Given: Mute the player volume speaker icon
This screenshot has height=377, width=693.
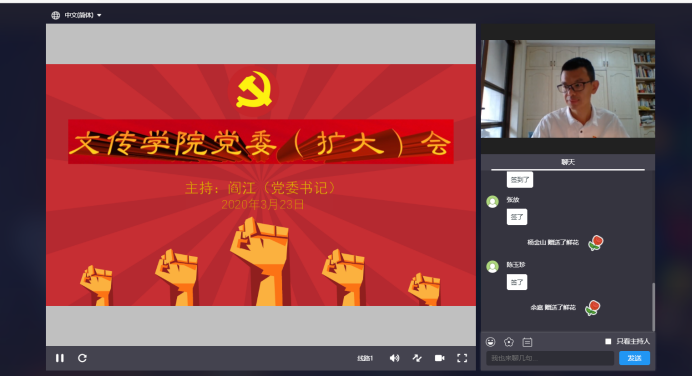Looking at the screenshot, I should pos(394,358).
